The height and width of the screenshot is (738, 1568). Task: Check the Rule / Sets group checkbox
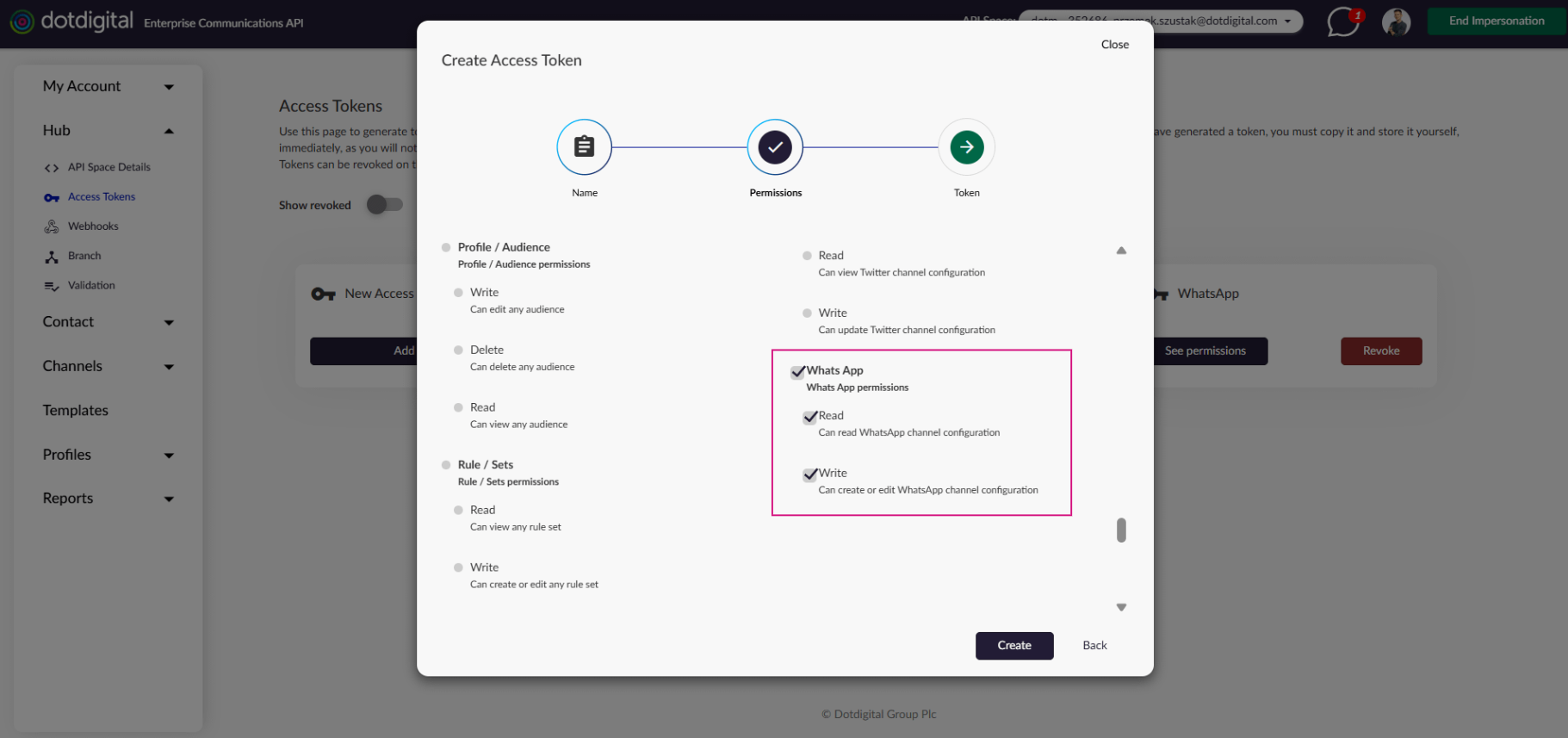click(x=446, y=465)
